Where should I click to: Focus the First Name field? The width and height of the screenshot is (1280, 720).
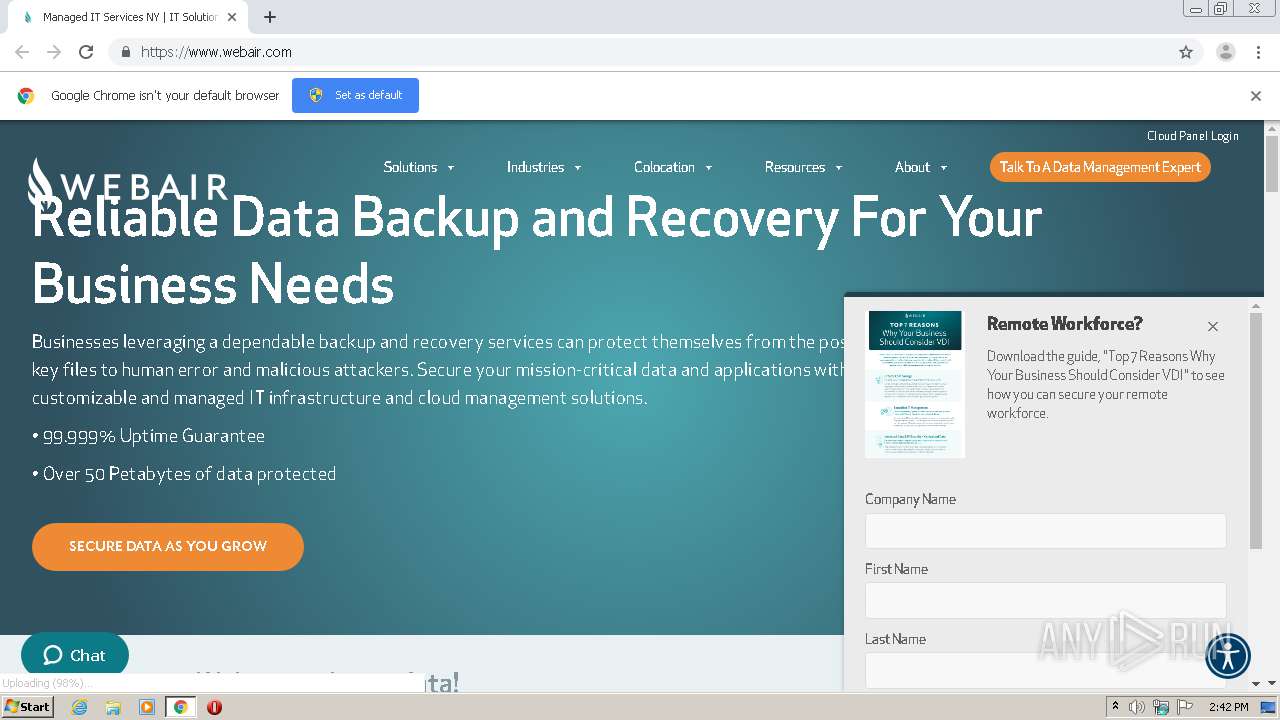1045,601
